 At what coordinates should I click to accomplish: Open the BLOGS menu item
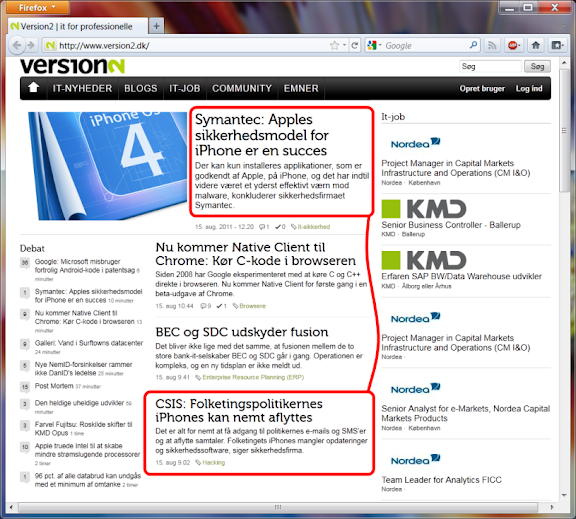pos(141,88)
